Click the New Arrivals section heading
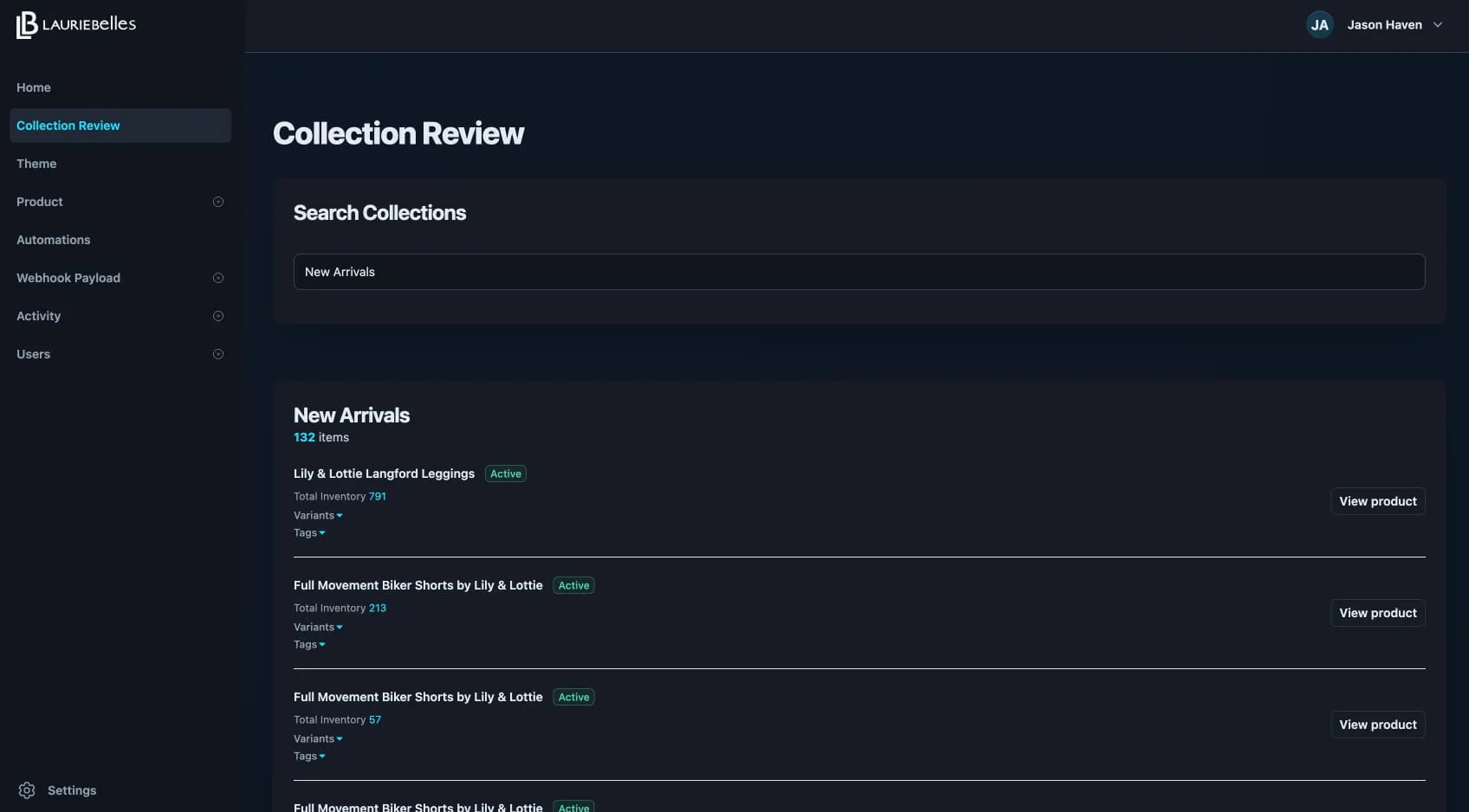This screenshot has height=812, width=1469. [x=352, y=415]
